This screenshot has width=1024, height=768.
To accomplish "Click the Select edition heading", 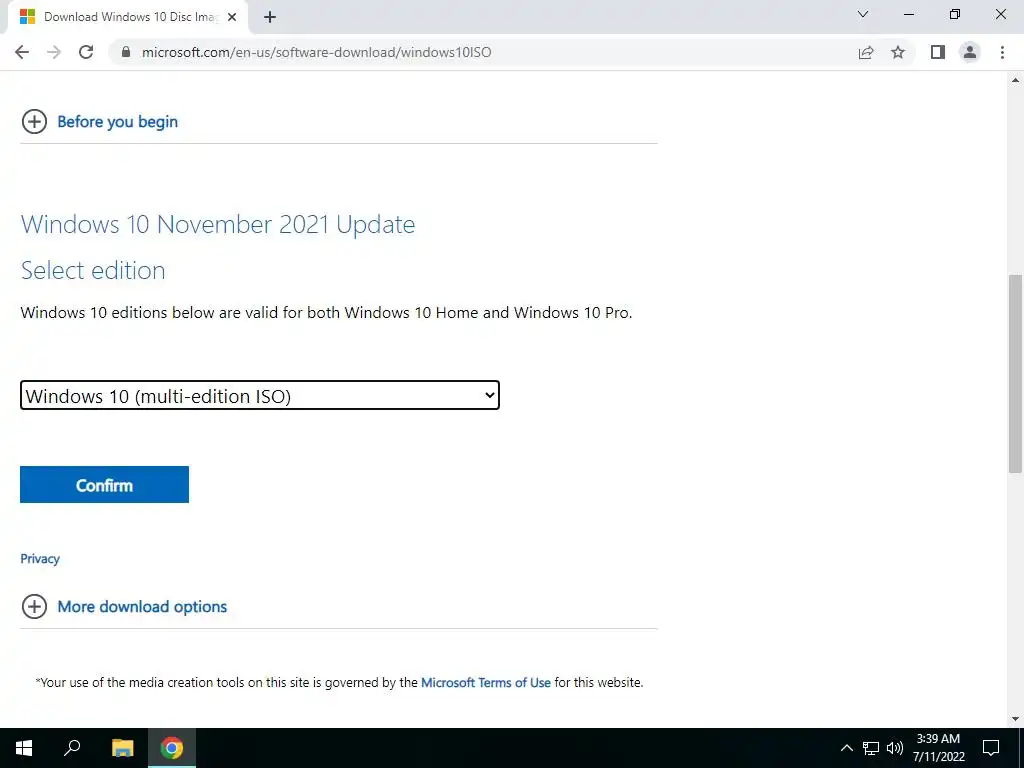I will coord(93,270).
